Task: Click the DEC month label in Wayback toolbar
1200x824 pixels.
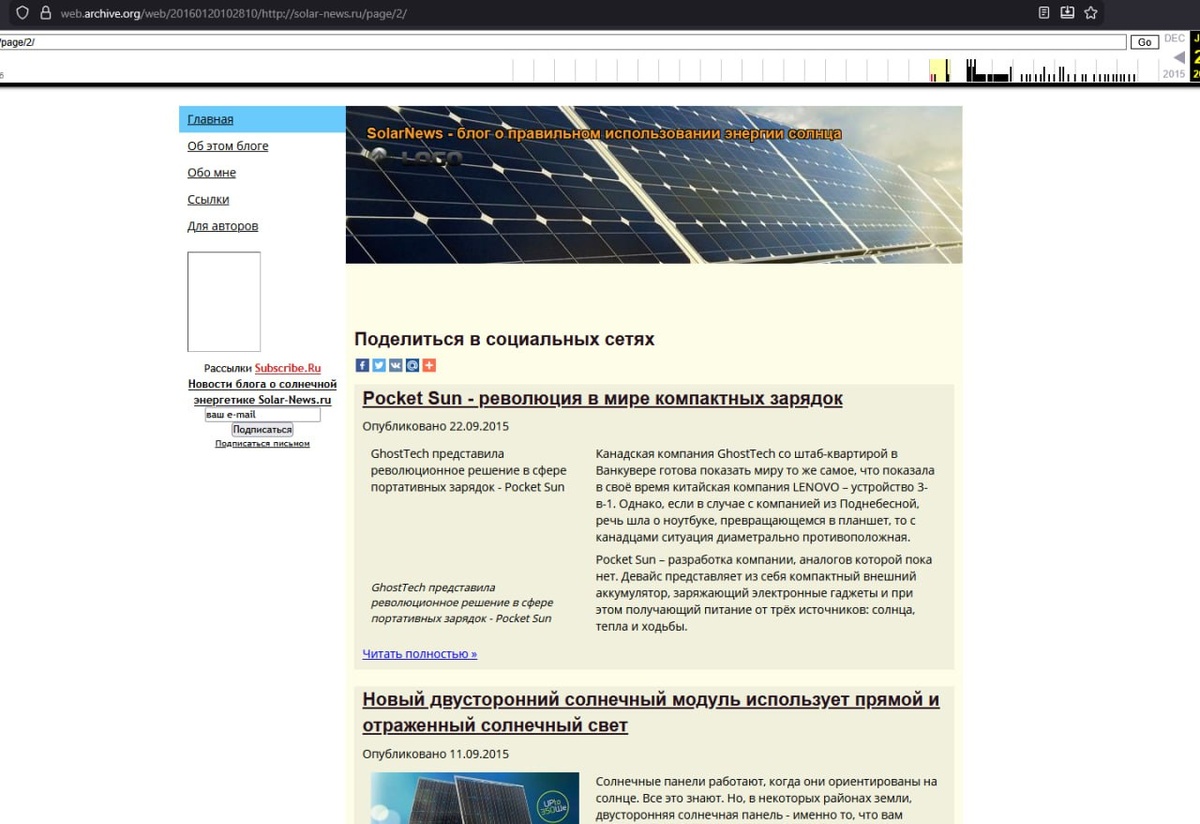Action: 1174,39
